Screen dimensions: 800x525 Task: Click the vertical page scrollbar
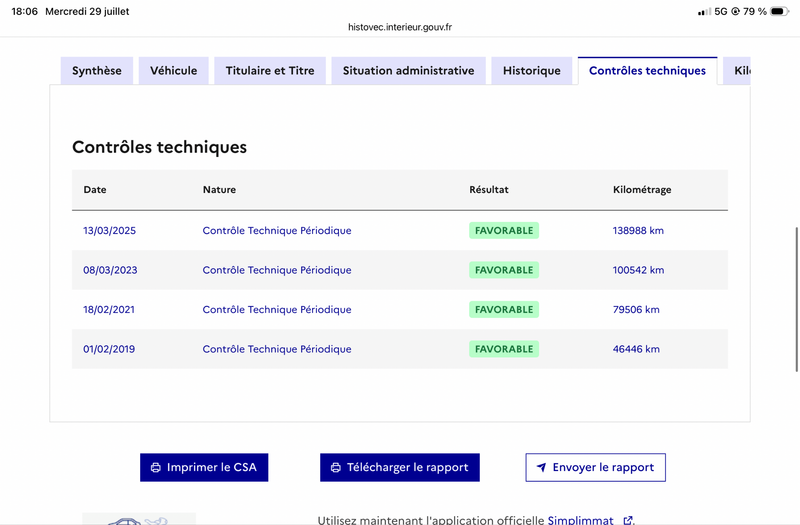click(797, 299)
